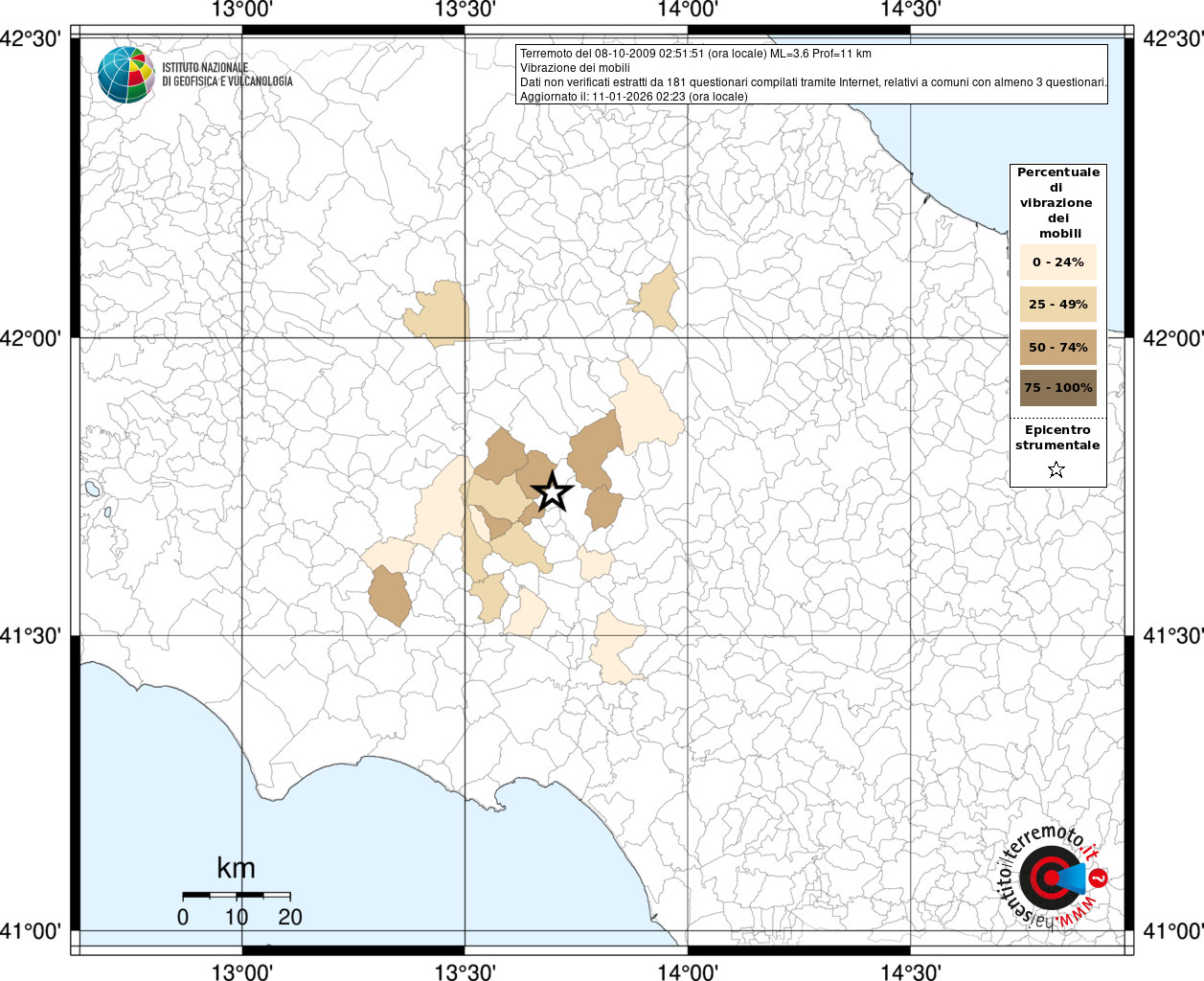This screenshot has height=981, width=1204.
Task: Click the Percentuale di vibrazione legend title
Action: click(x=1058, y=202)
